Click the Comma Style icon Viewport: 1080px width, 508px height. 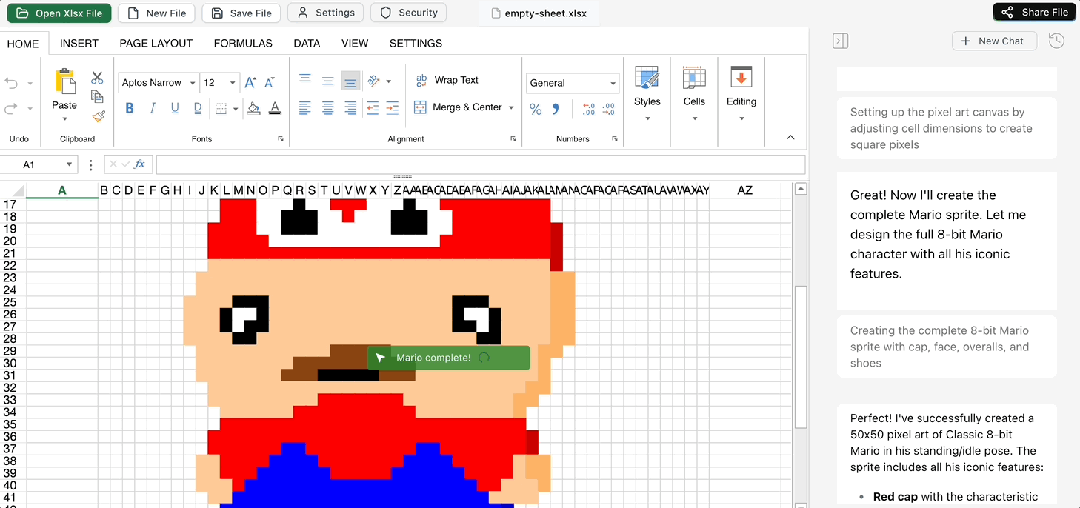coord(556,109)
